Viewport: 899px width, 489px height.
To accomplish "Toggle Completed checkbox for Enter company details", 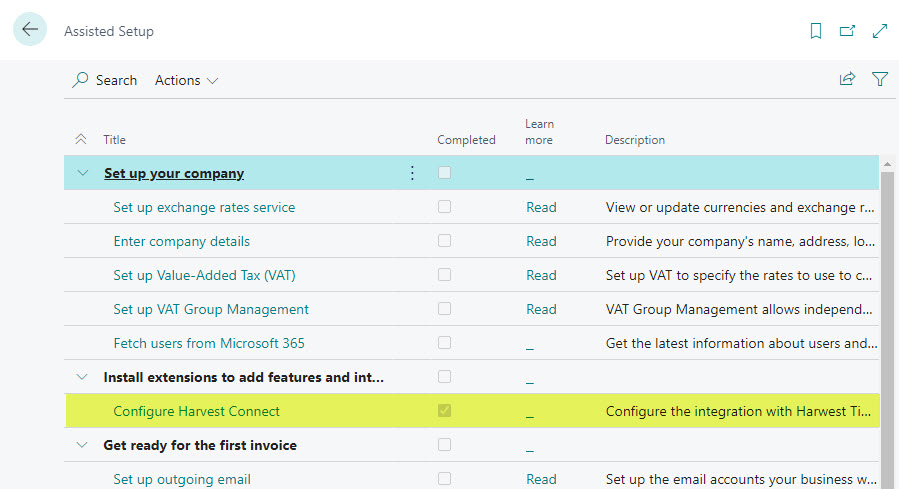I will click(444, 241).
